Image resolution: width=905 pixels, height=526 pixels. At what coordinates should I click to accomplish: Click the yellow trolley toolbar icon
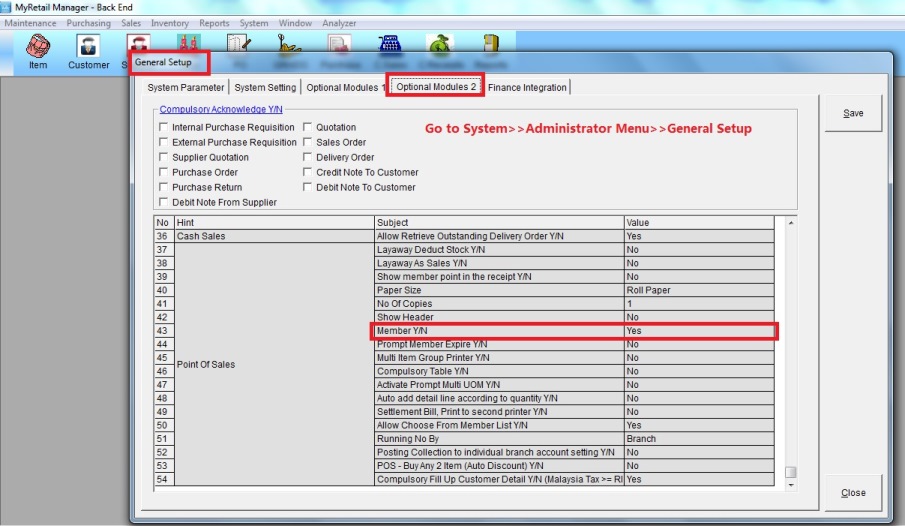288,43
